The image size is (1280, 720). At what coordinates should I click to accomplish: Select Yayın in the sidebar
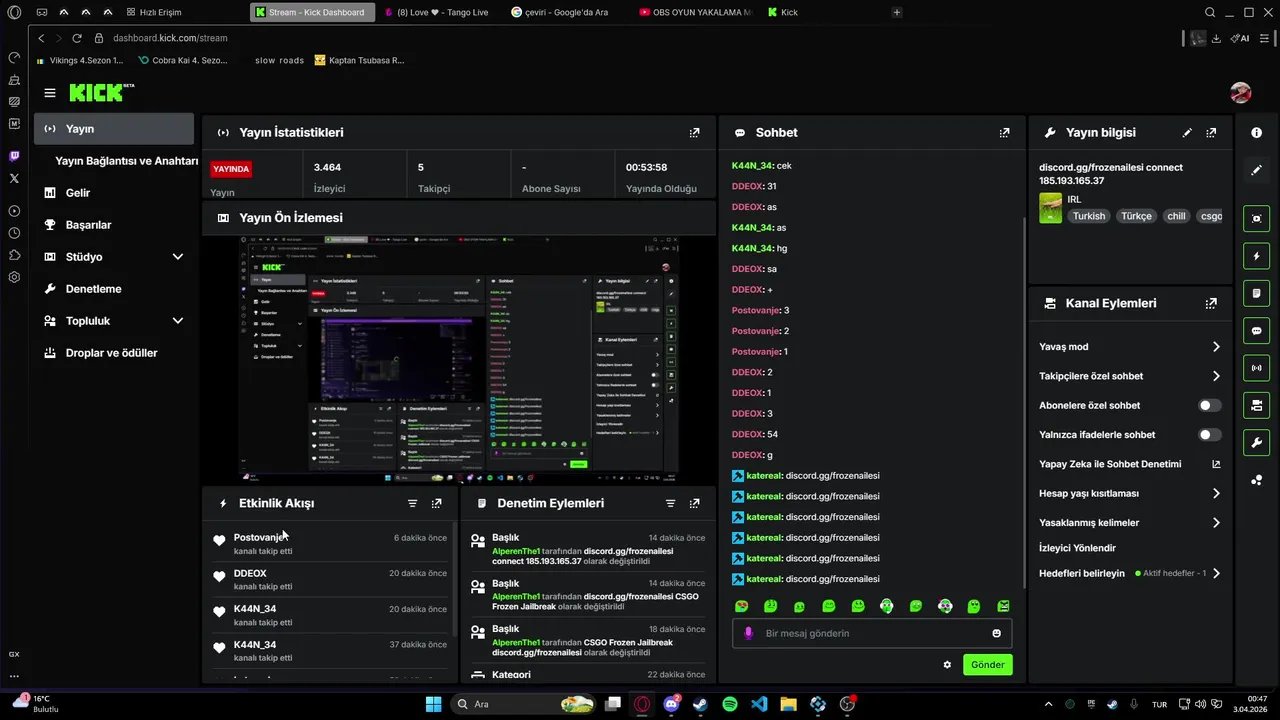114,129
